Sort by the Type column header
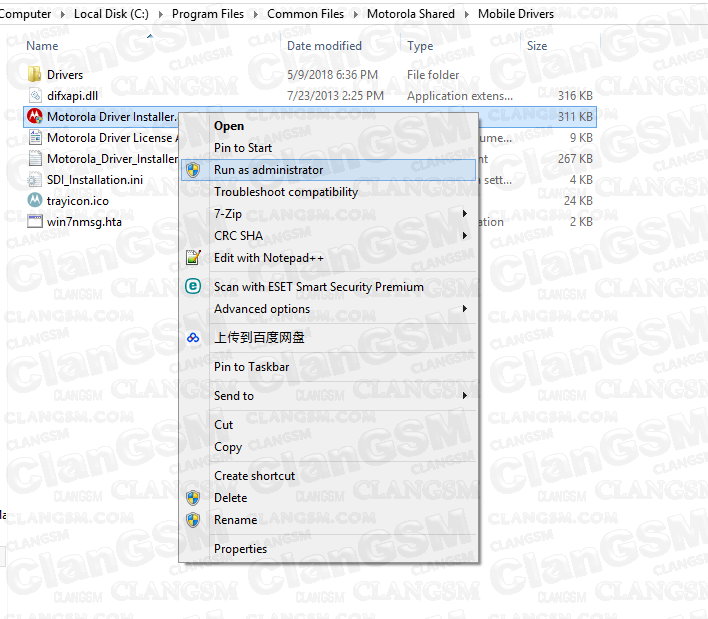Screen dimensions: 708x619 tap(420, 46)
